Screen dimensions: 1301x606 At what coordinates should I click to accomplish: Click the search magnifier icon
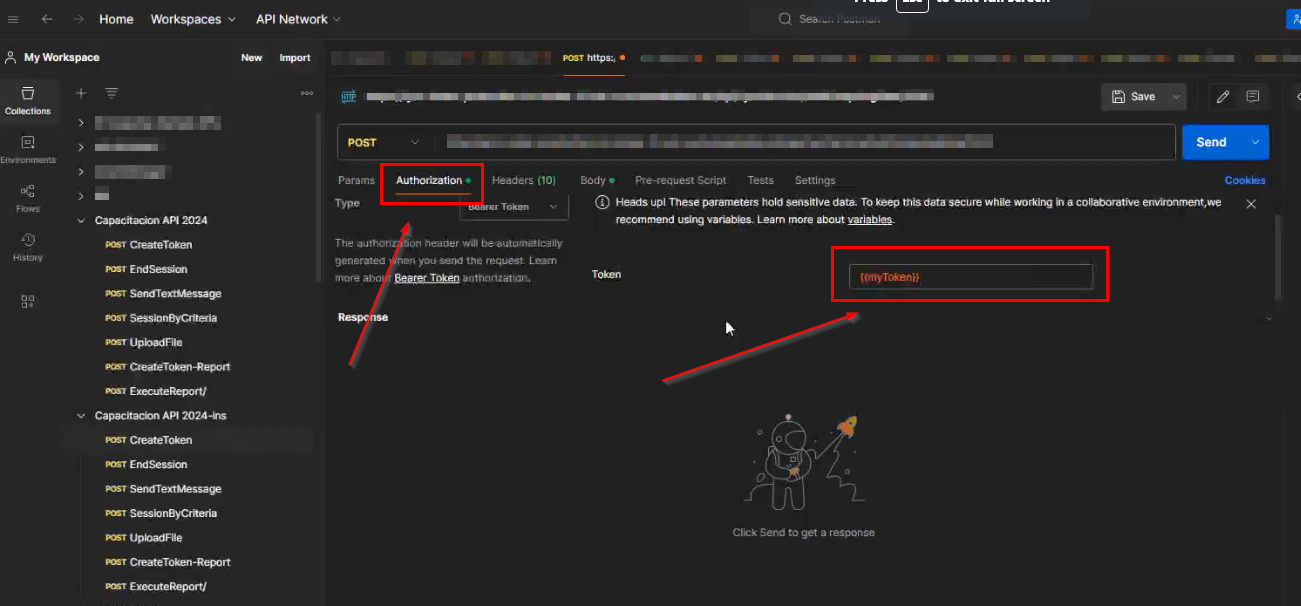(785, 19)
